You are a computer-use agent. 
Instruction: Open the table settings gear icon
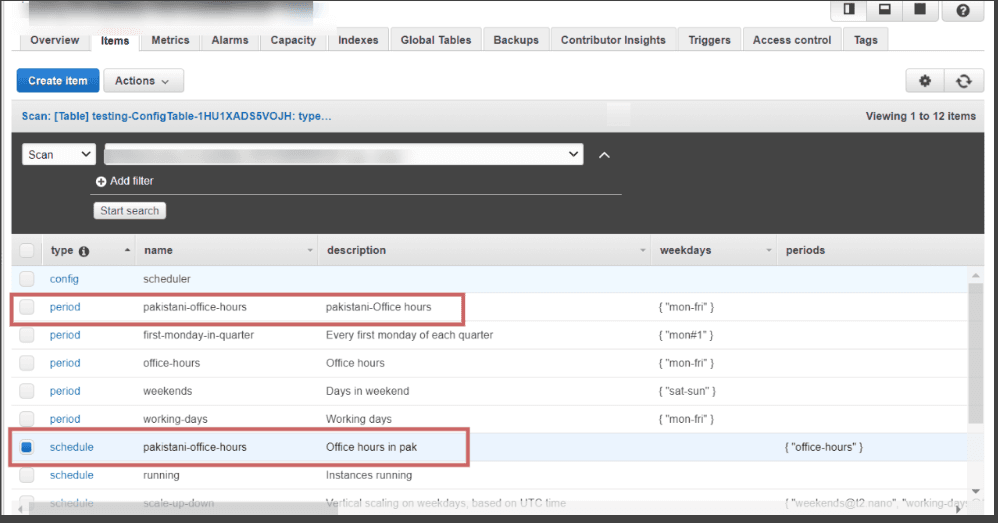pyautogui.click(x=925, y=81)
